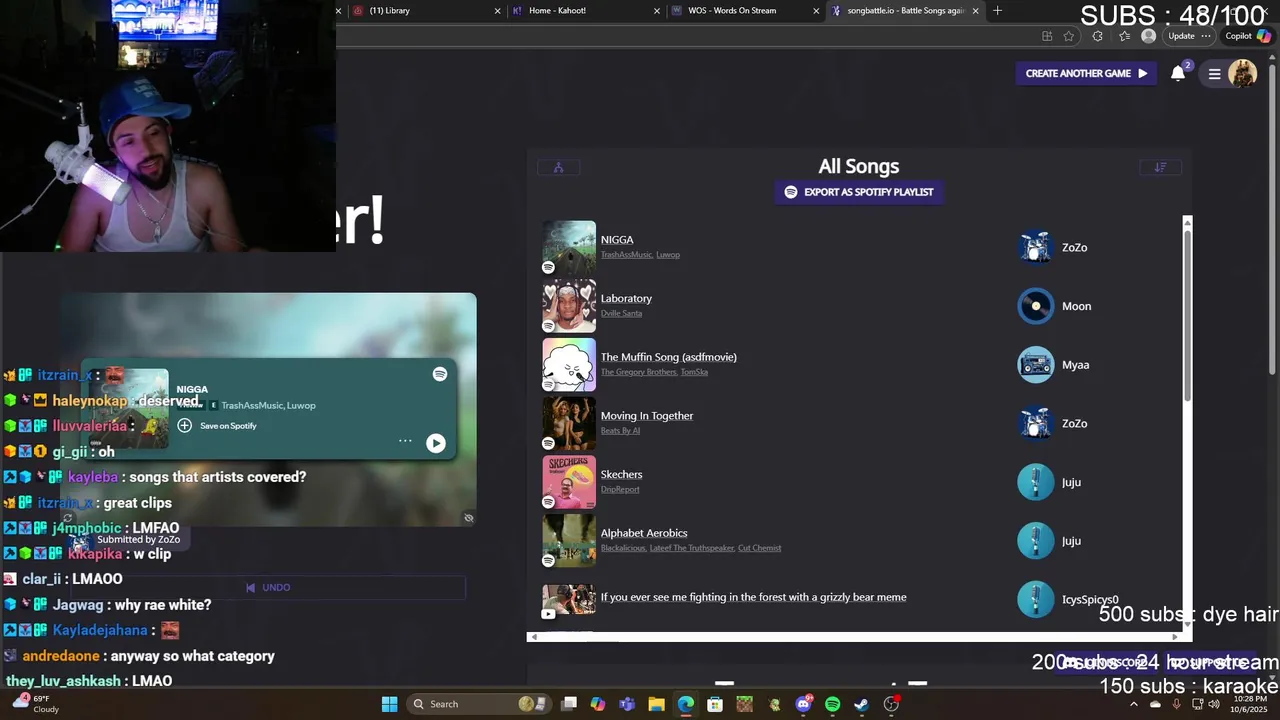Click the Create Another Game button
Viewport: 1280px width, 720px height.
(x=1085, y=73)
